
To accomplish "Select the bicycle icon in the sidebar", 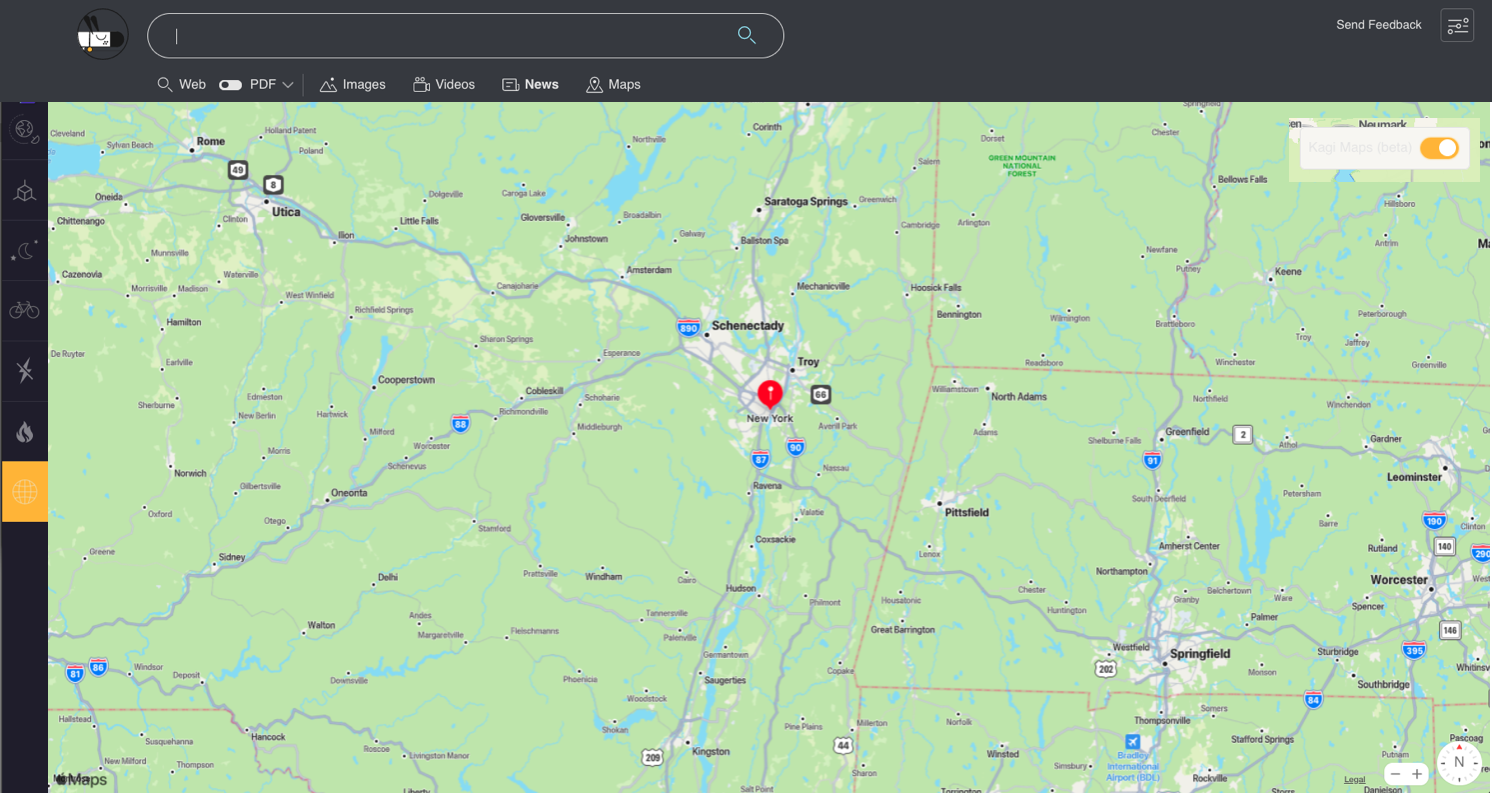I will [x=25, y=311].
